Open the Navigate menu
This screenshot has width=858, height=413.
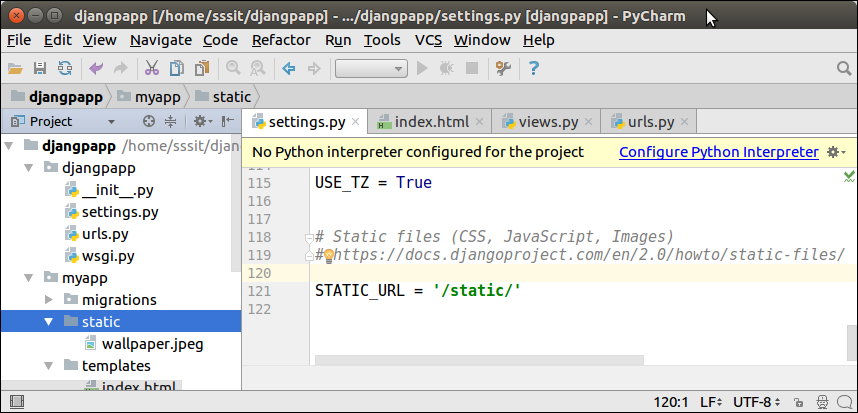click(x=161, y=40)
